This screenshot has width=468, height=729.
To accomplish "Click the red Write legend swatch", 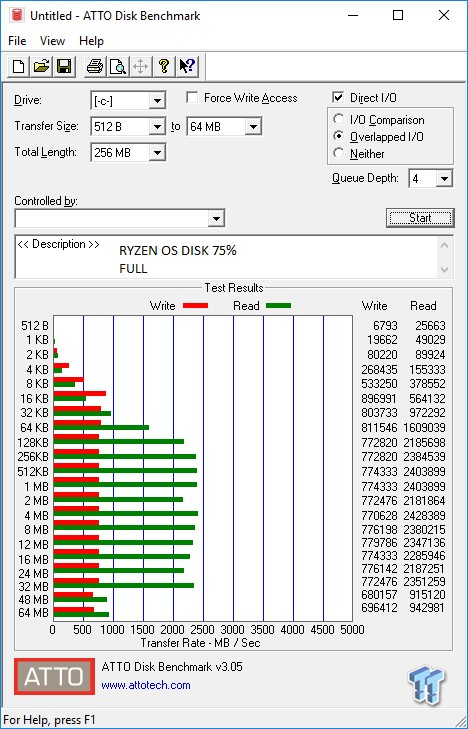I will 195,305.
